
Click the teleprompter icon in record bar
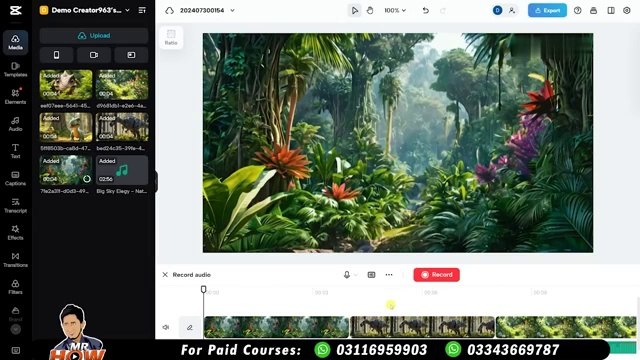[371, 275]
